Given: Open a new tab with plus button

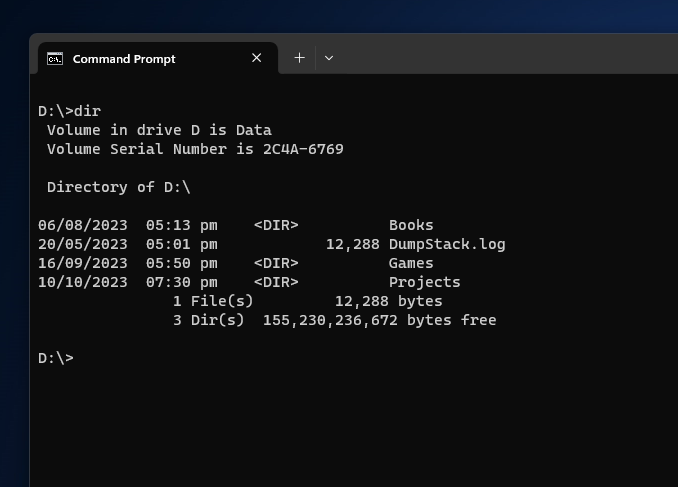Looking at the screenshot, I should click(299, 58).
